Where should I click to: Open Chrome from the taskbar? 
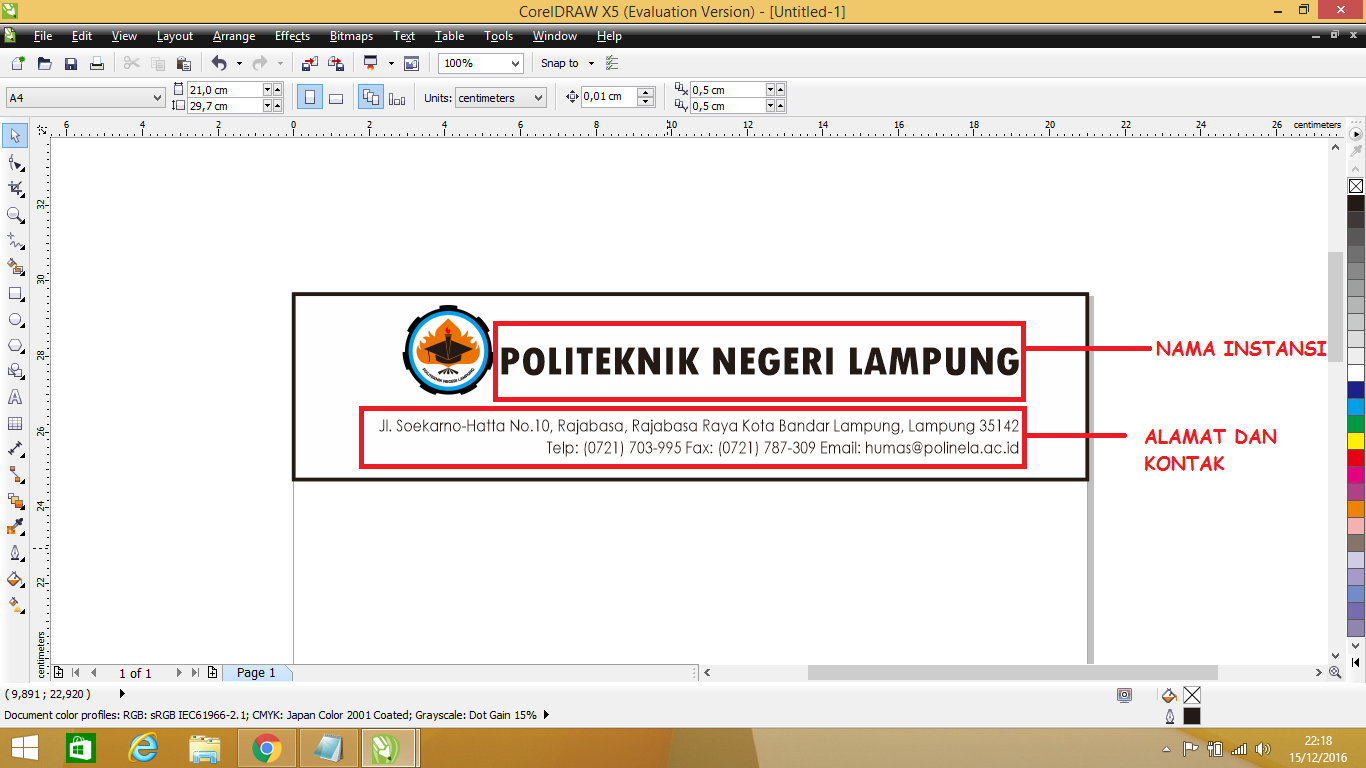[266, 748]
